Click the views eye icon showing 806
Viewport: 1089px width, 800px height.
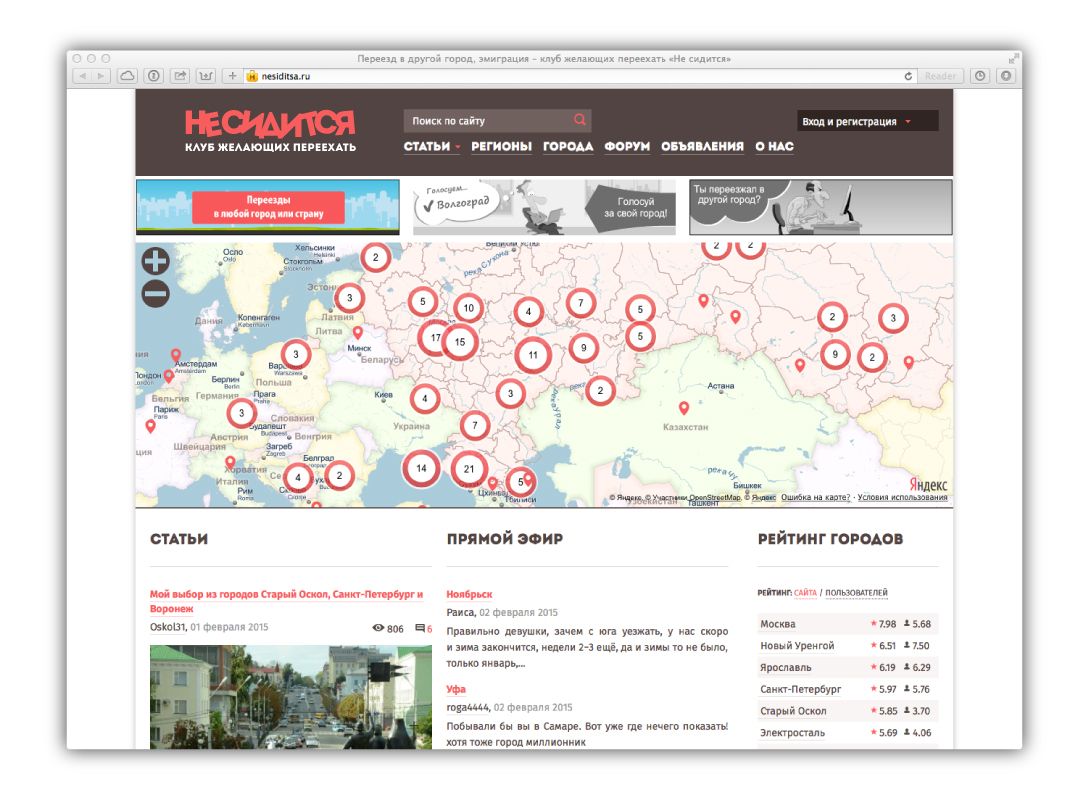click(x=379, y=628)
